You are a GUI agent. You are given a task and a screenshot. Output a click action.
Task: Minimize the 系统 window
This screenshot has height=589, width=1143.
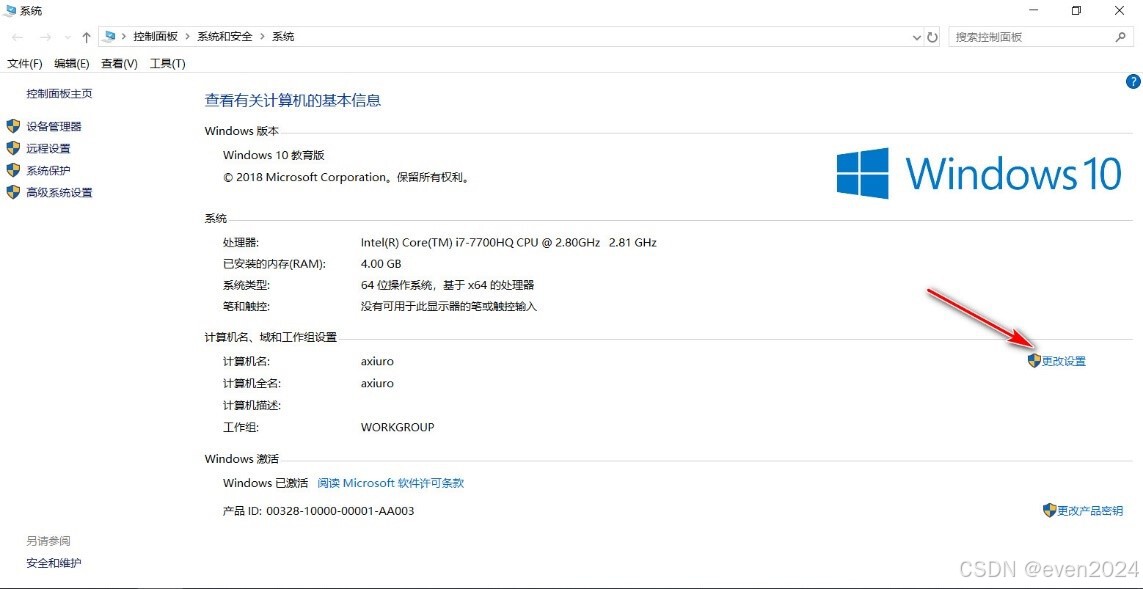(1034, 10)
